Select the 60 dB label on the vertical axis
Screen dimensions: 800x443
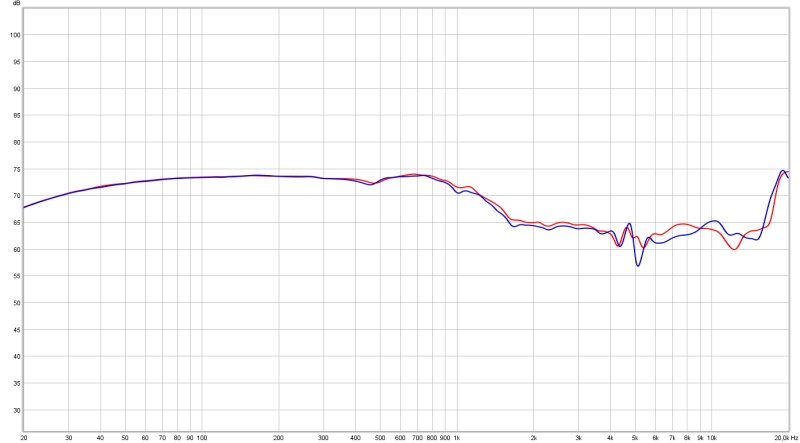click(x=14, y=249)
